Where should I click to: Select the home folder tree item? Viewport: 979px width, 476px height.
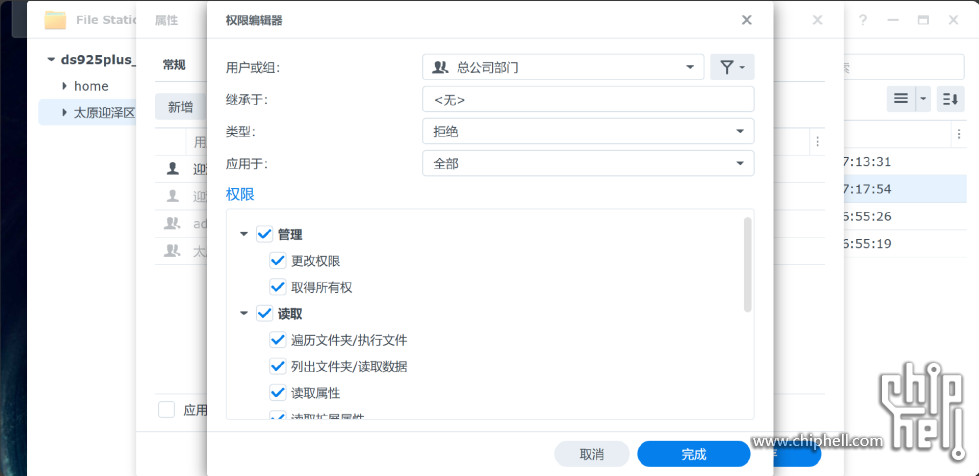click(x=91, y=86)
